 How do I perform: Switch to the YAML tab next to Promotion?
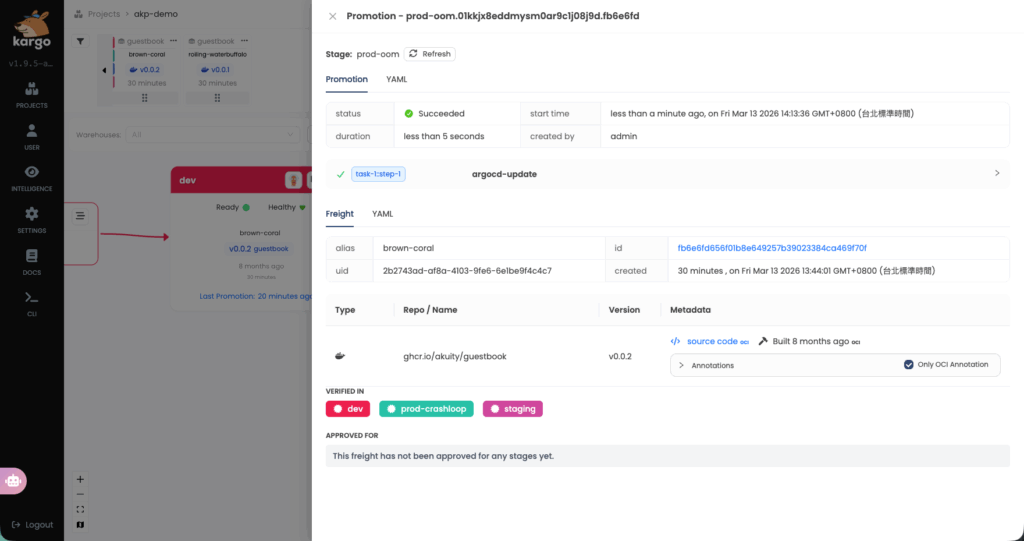tap(396, 79)
